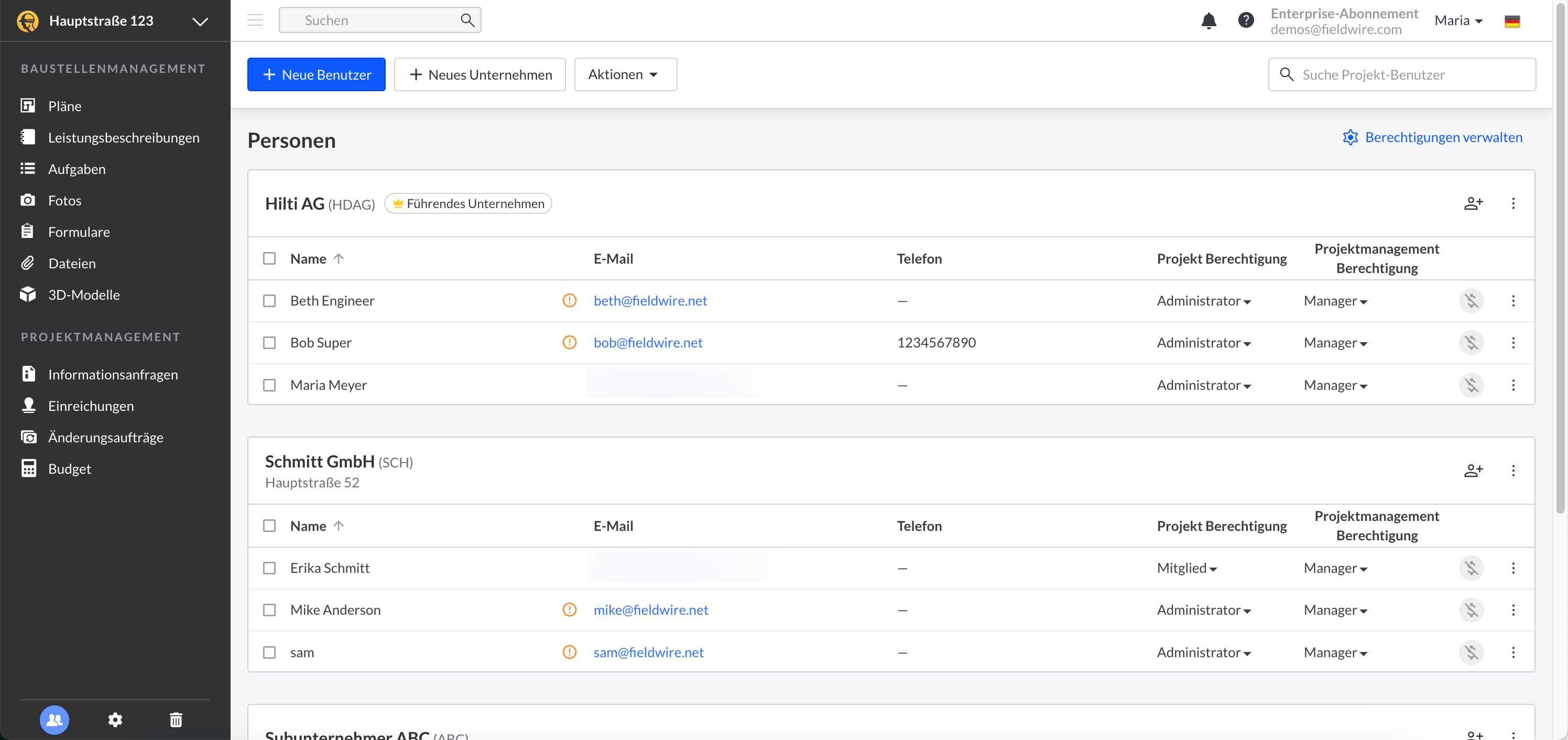Open Aufgaben in the sidebar

[x=77, y=169]
